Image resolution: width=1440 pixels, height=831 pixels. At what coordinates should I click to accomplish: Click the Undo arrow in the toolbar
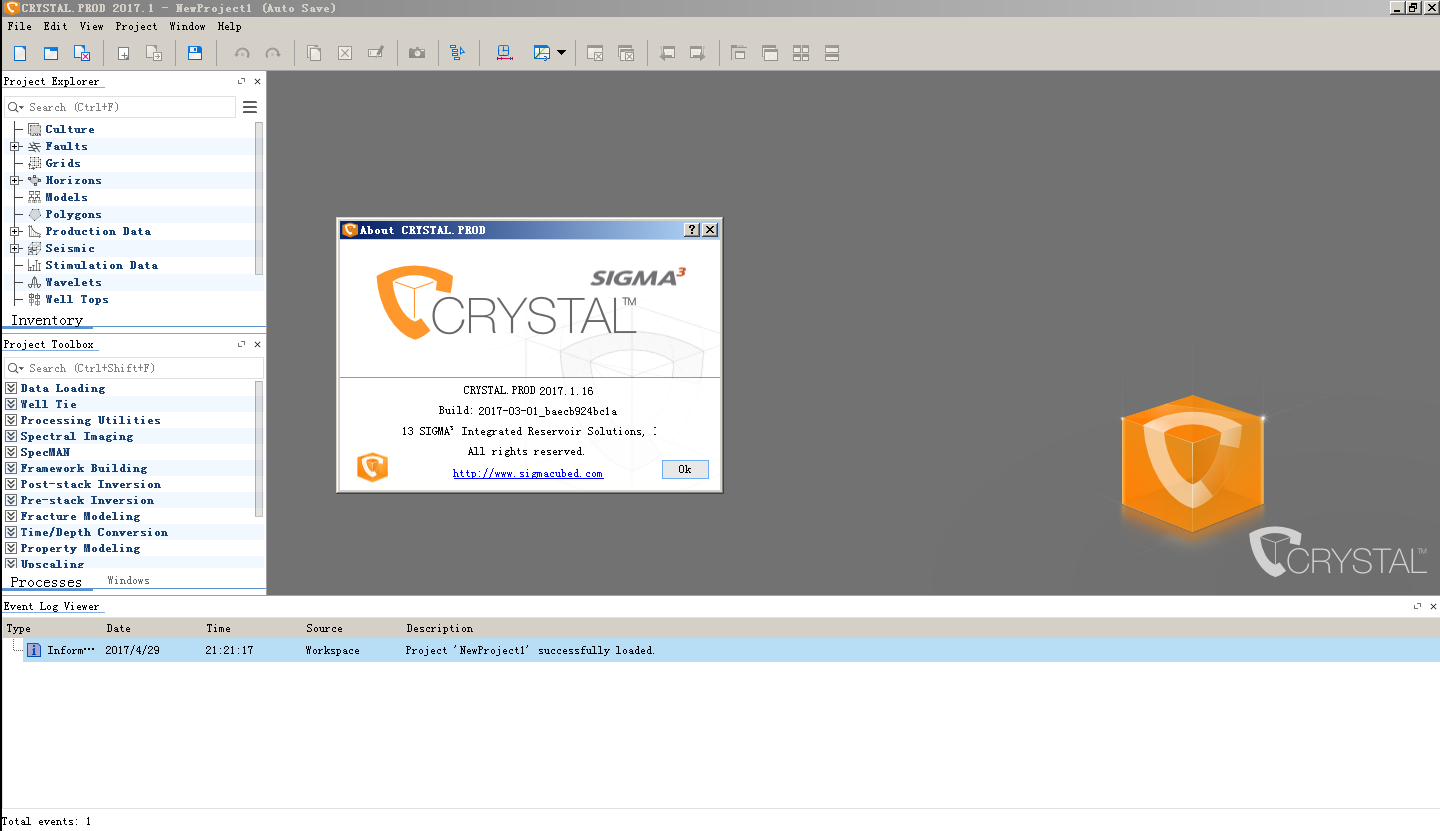[242, 53]
